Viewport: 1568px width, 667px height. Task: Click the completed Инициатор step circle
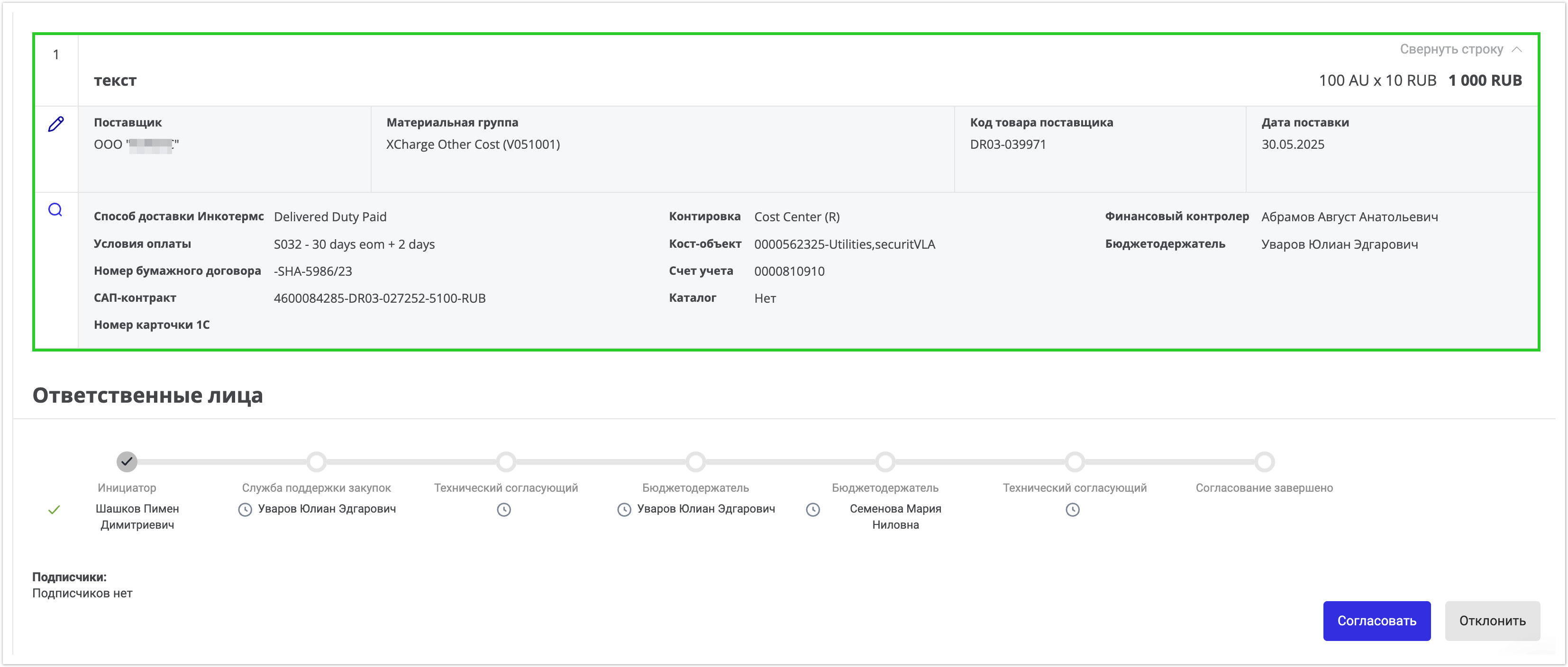pos(127,462)
